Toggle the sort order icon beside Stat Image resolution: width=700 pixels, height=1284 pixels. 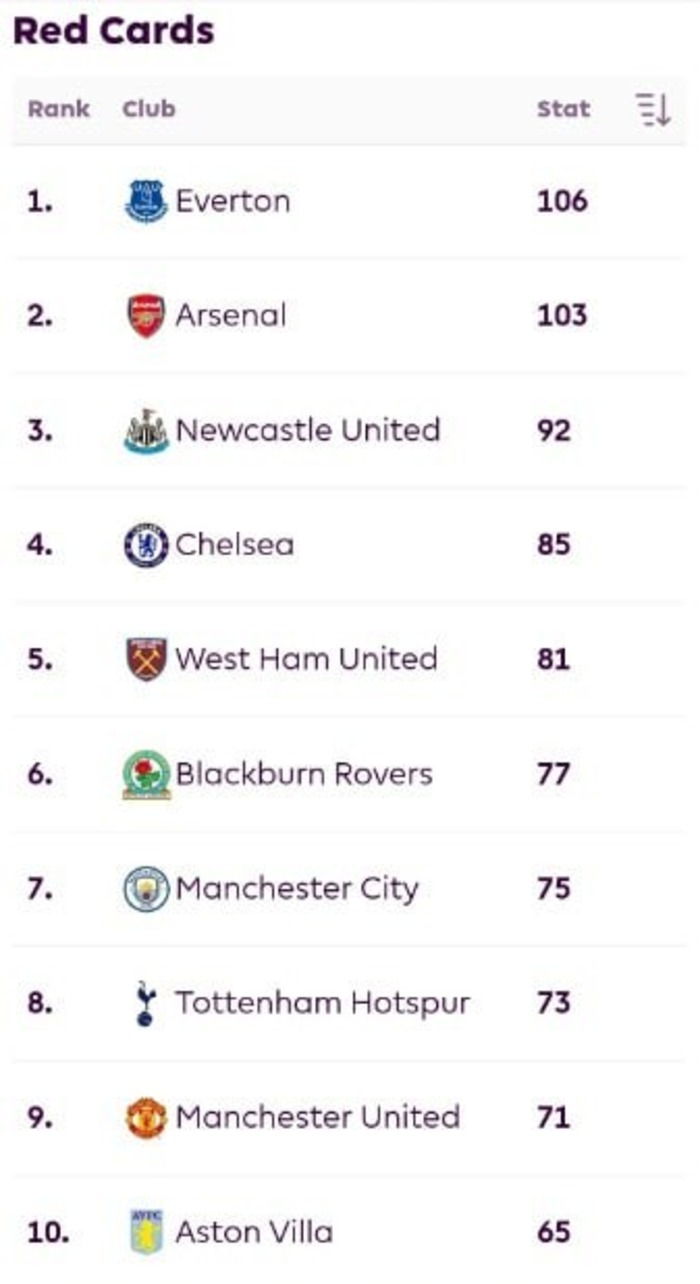pos(653,109)
